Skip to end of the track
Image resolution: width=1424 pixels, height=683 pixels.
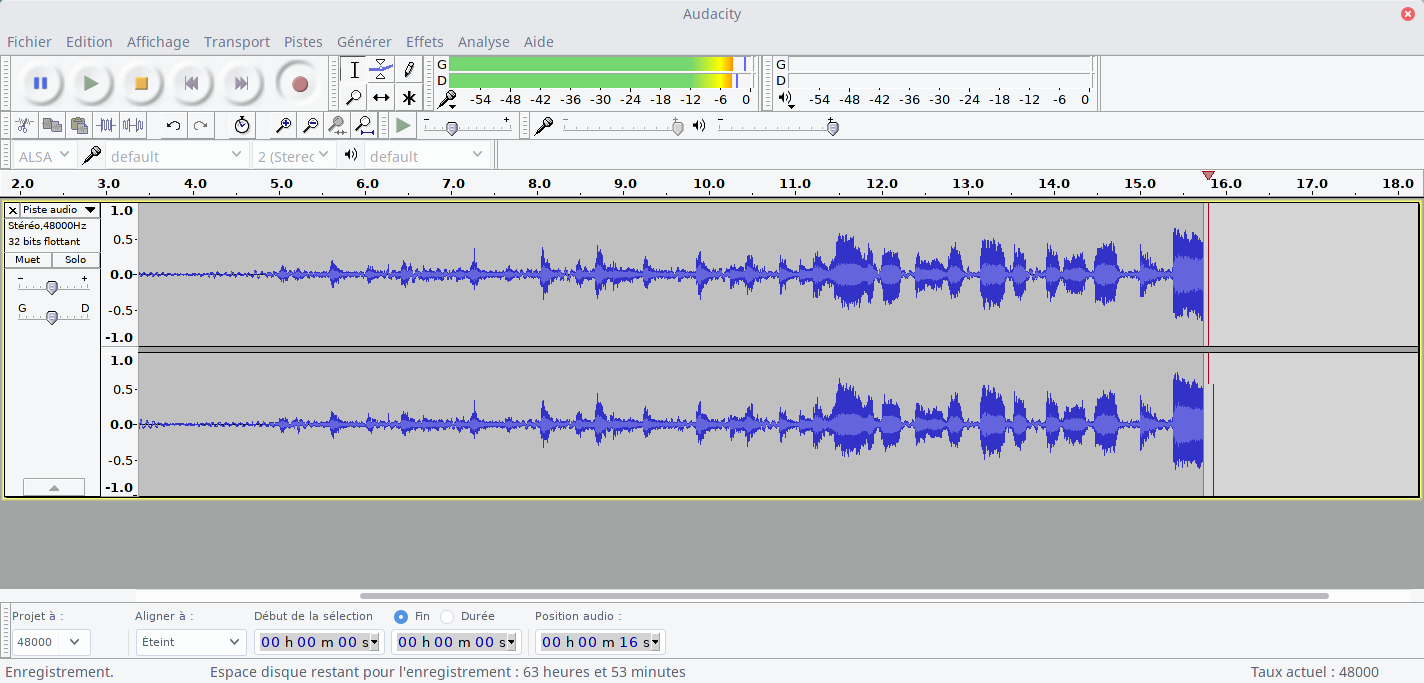tap(242, 83)
